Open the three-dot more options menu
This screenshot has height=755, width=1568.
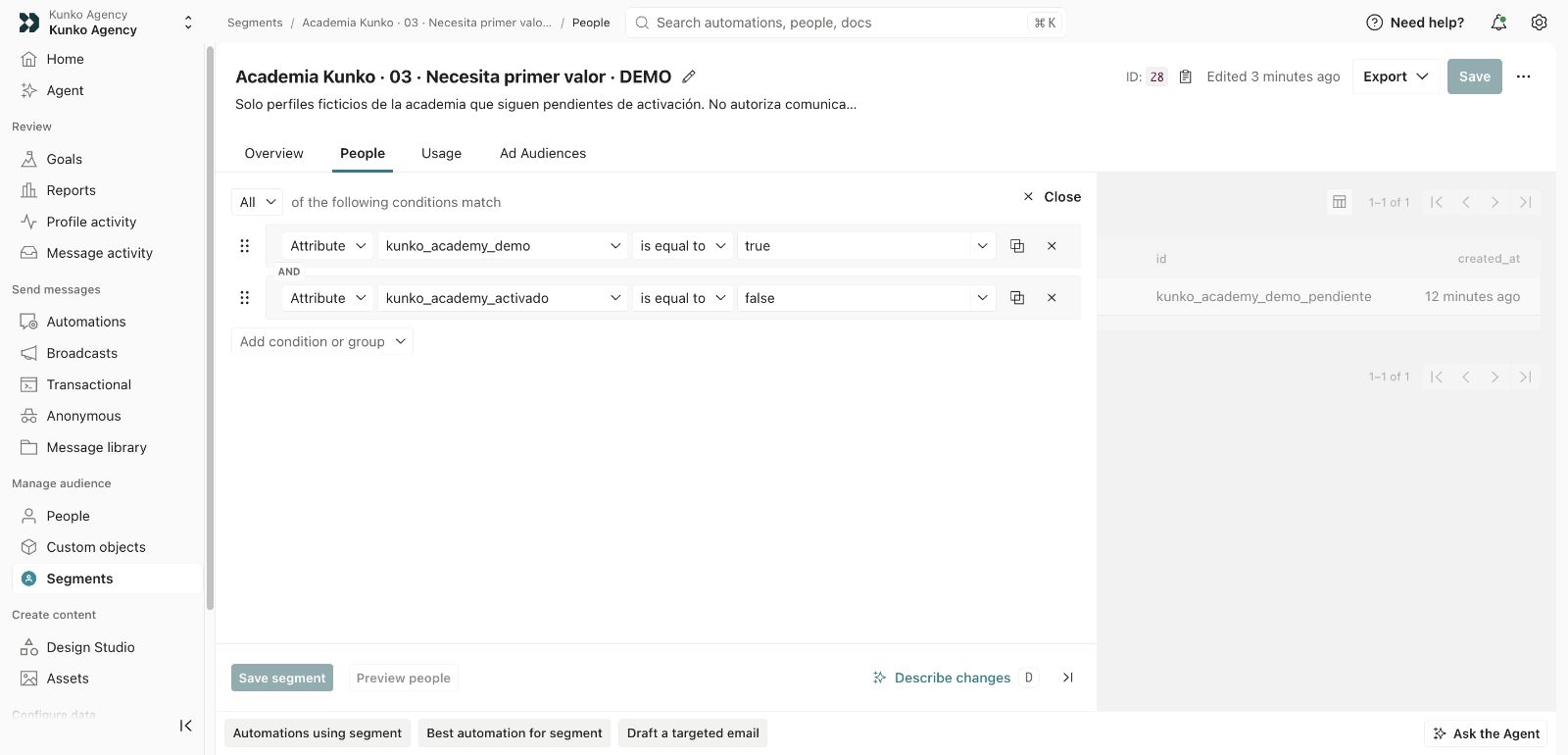[x=1523, y=76]
